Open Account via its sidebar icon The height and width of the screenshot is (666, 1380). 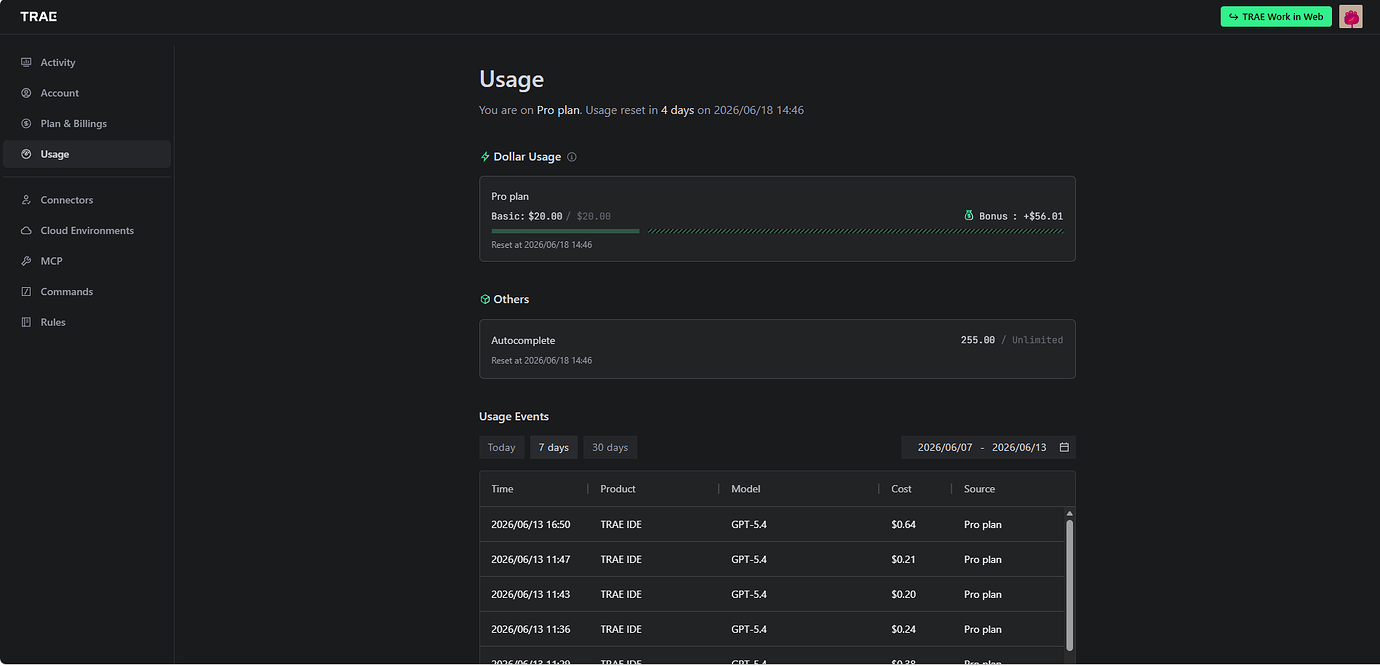pos(26,93)
